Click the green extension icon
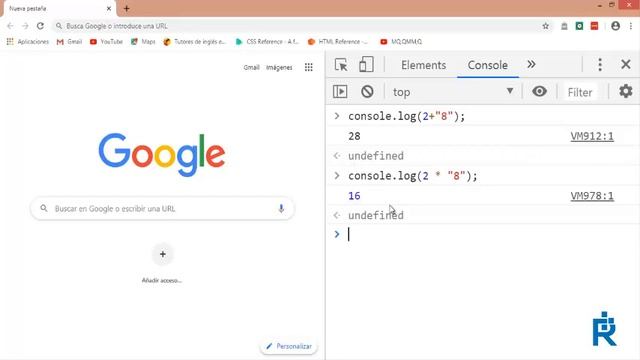The width and height of the screenshot is (640, 360). point(579,26)
